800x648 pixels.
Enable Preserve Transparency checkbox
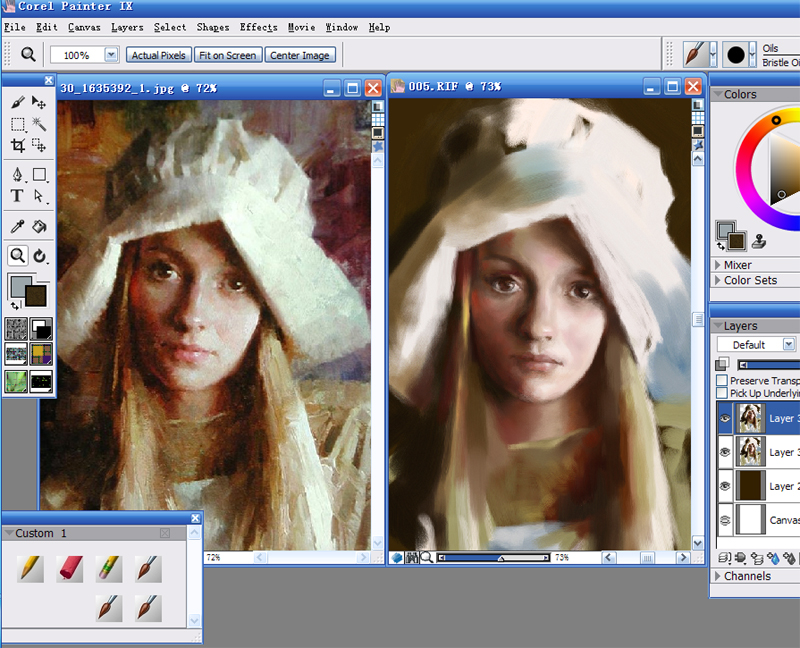coord(721,380)
